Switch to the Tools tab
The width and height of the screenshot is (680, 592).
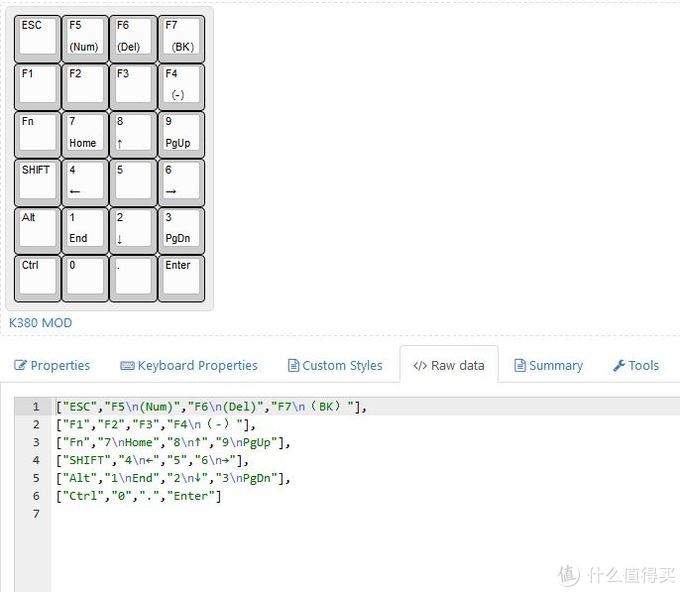click(x=636, y=366)
